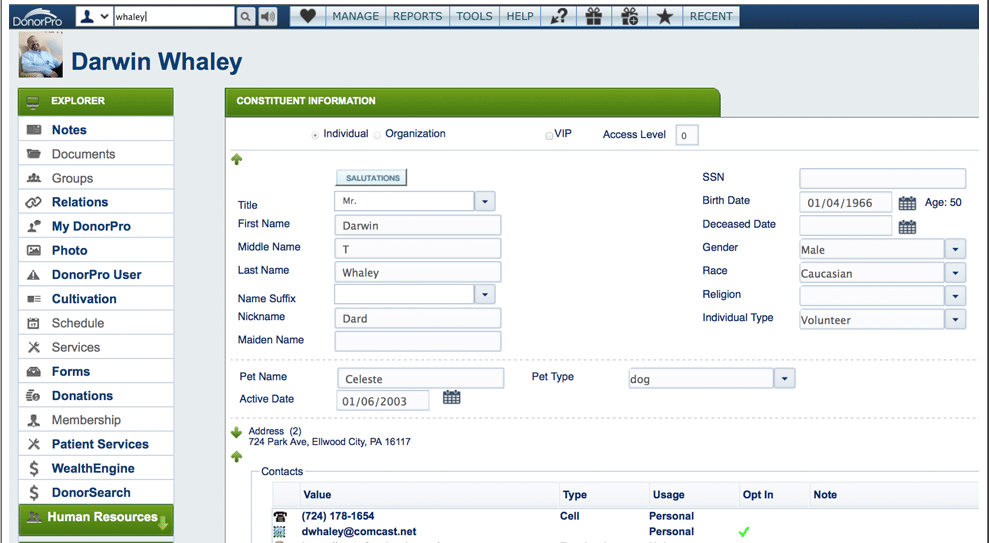Screen dimensions: 989x543
Task: Open Donations in Explorer sidebar
Action: (x=96, y=396)
